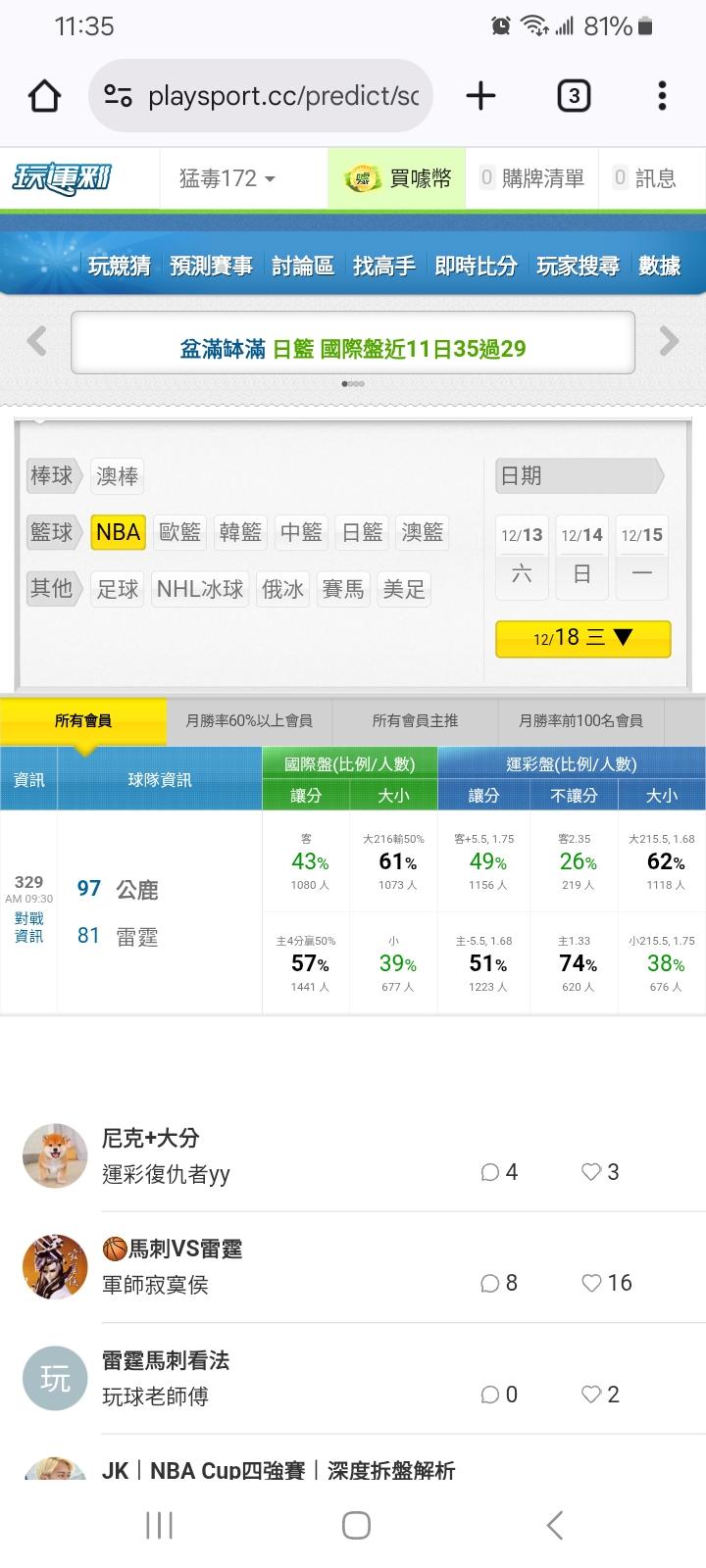Tap the browser home icon
Viewport: 706px width, 1568px height.
click(x=45, y=96)
